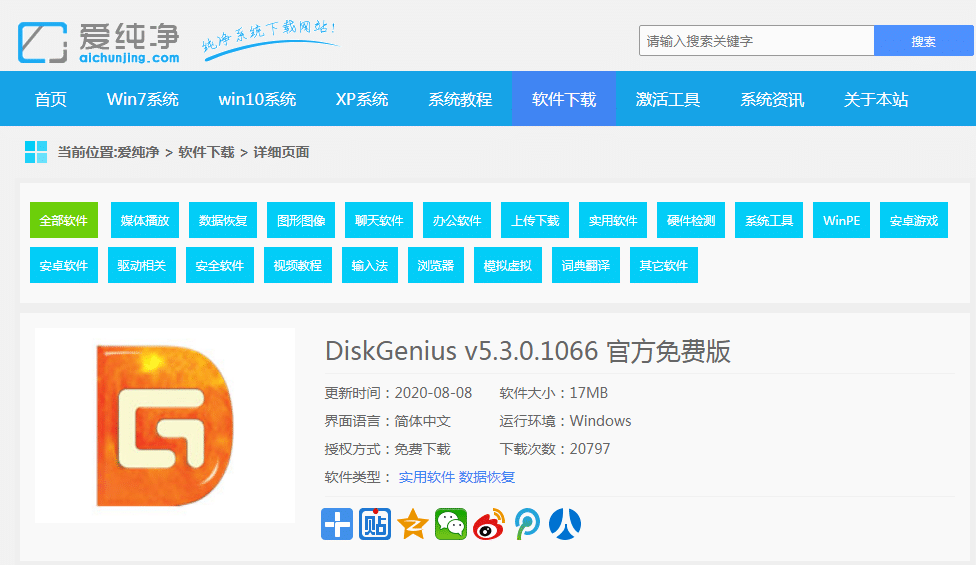
Task: Select the 浏览器 category button
Action: (436, 265)
